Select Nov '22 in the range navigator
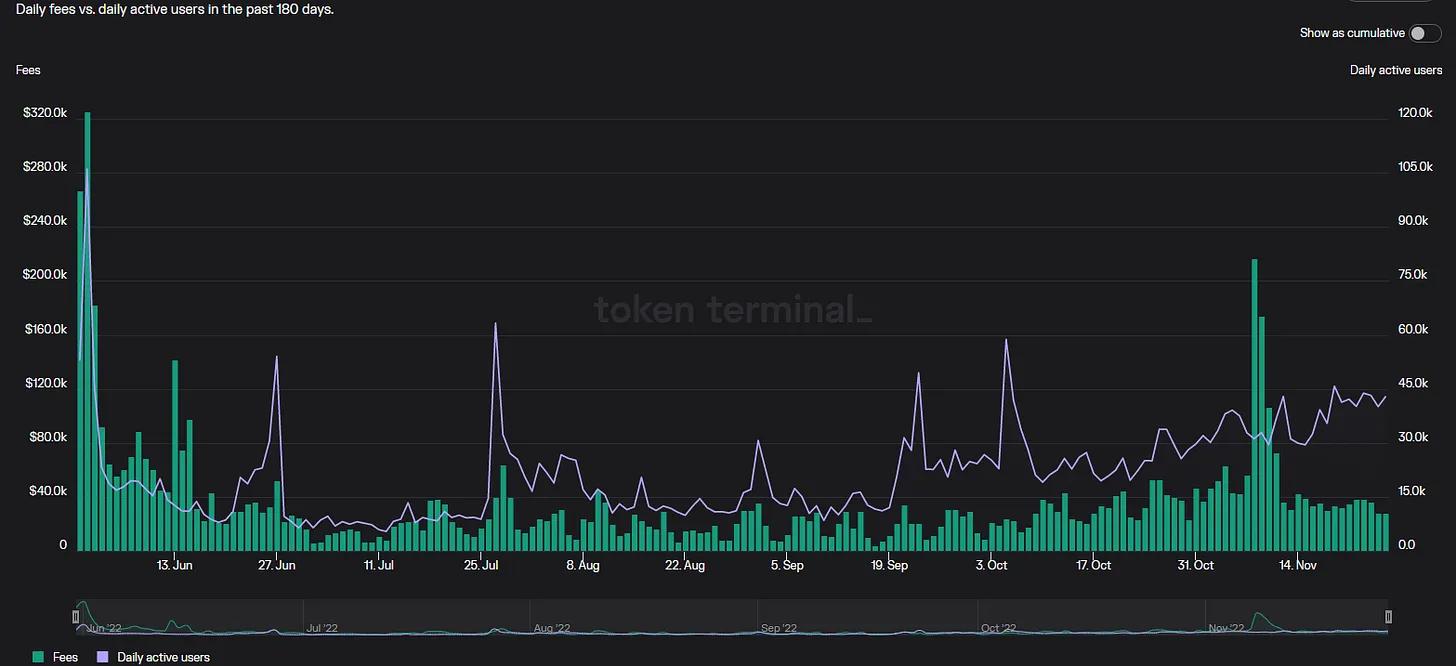The height and width of the screenshot is (666, 1456). tap(1227, 628)
